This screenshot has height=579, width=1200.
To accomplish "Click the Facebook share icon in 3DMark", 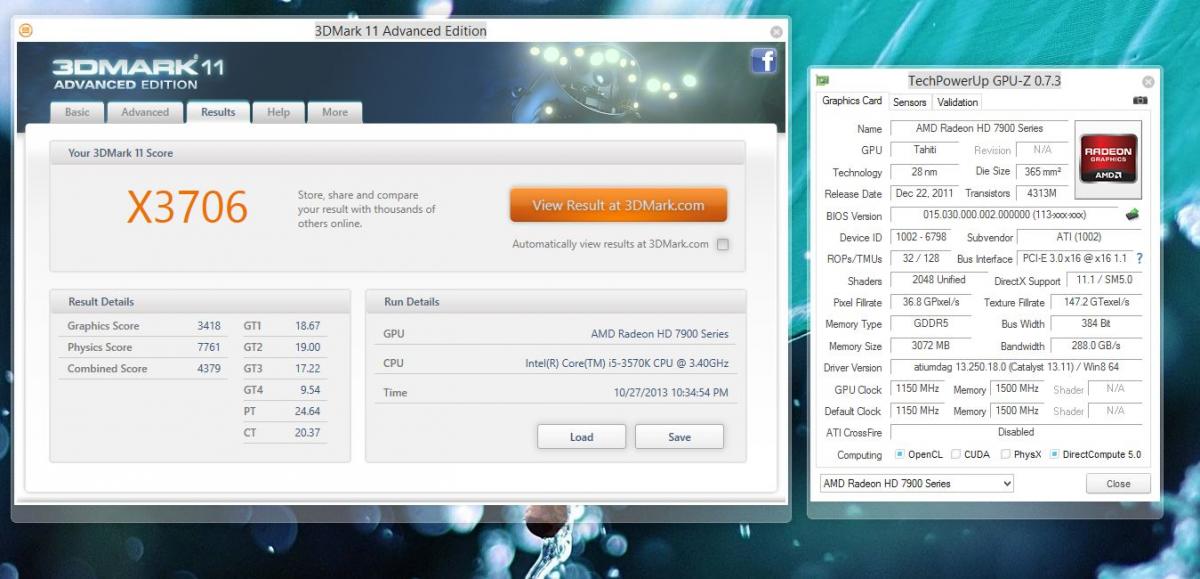I will click(764, 61).
